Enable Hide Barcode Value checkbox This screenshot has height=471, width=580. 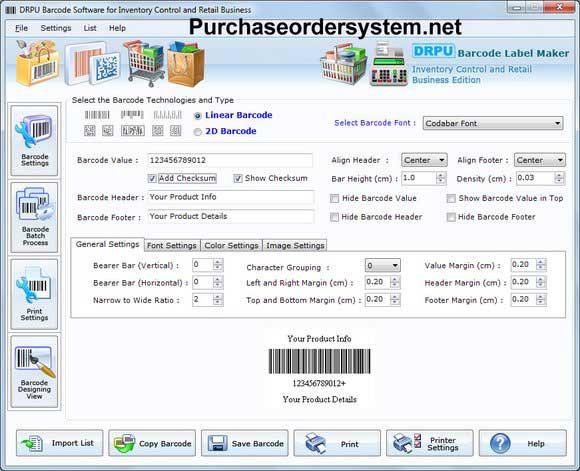(334, 199)
